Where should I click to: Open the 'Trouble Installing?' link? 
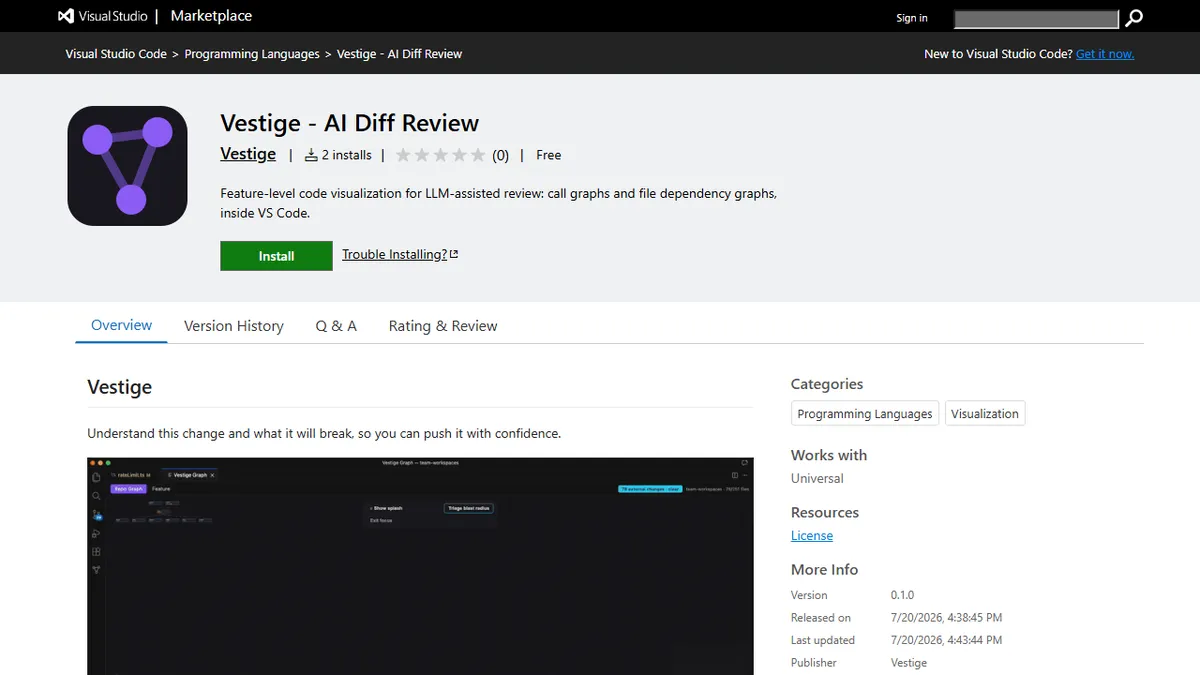tap(400, 255)
